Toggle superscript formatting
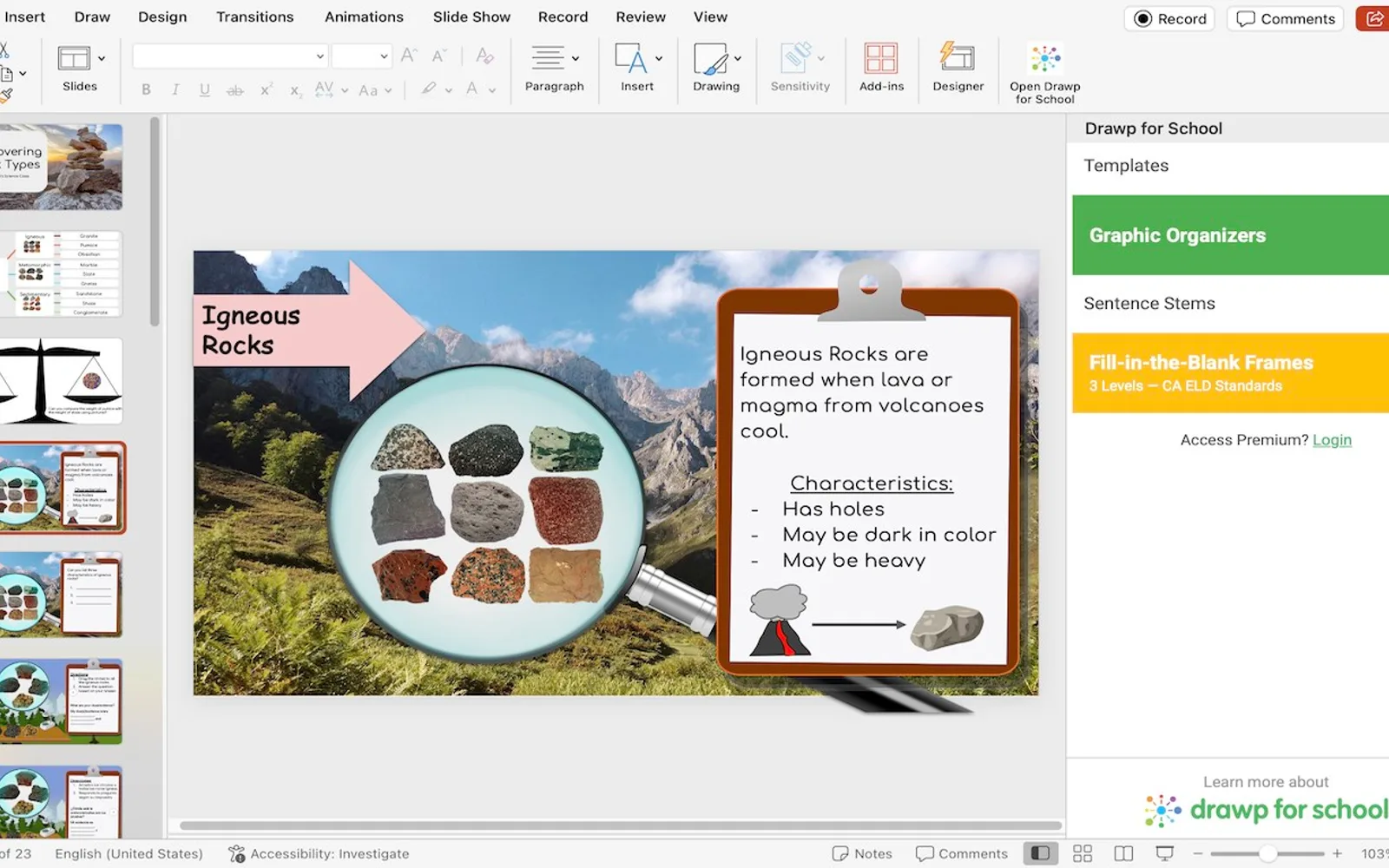This screenshot has height=868, width=1389. pos(267,89)
